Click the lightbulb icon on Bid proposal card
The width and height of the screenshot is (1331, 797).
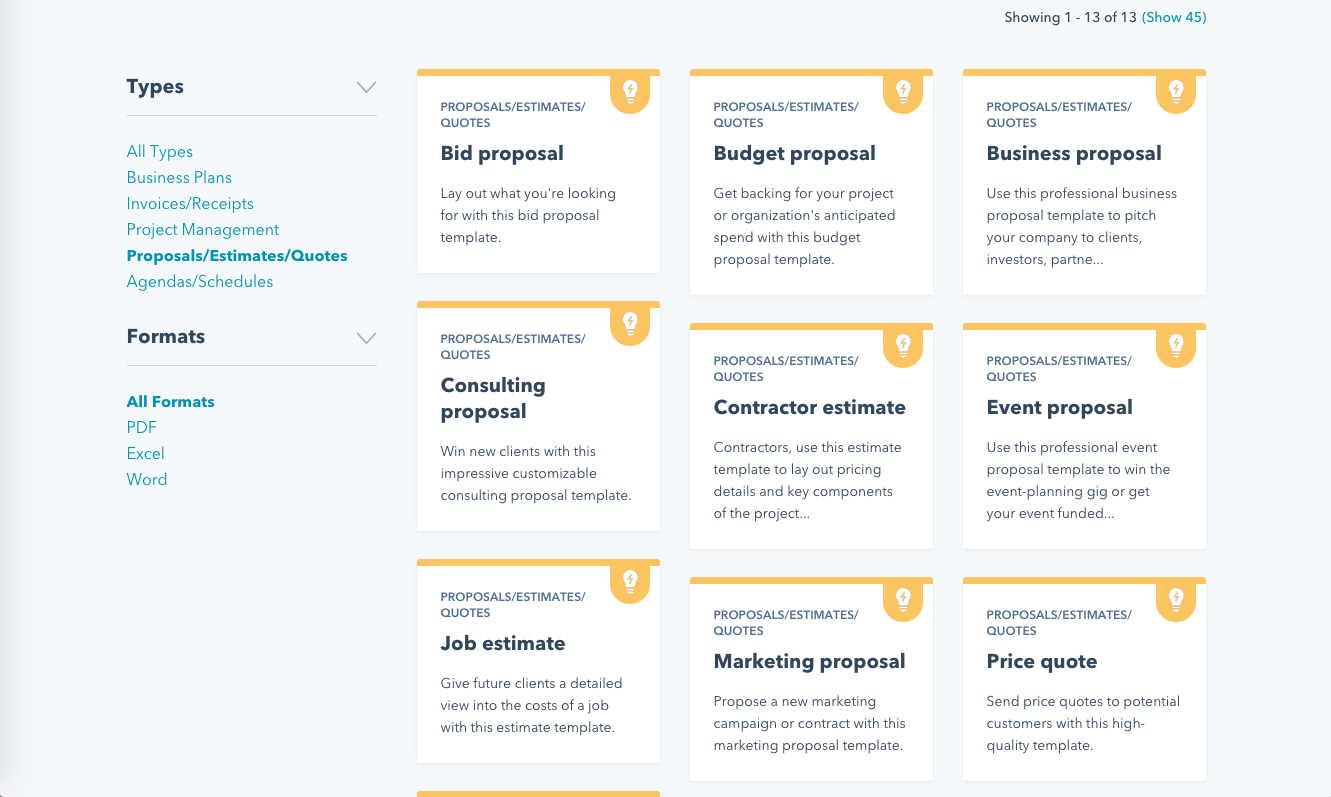(x=630, y=92)
